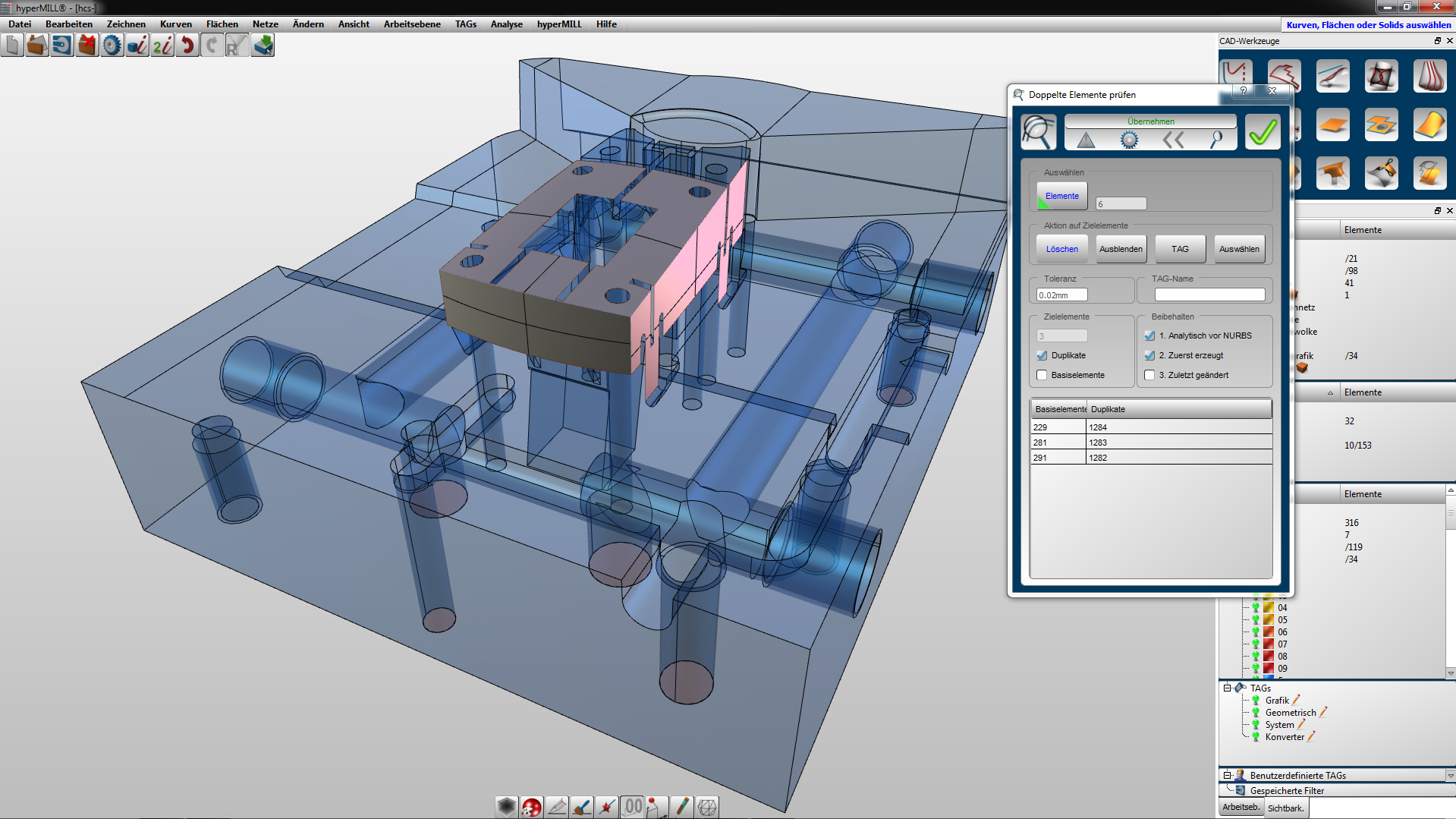This screenshot has height=819, width=1456.
Task: Collapse the TAGs tree node
Action: tap(1227, 688)
